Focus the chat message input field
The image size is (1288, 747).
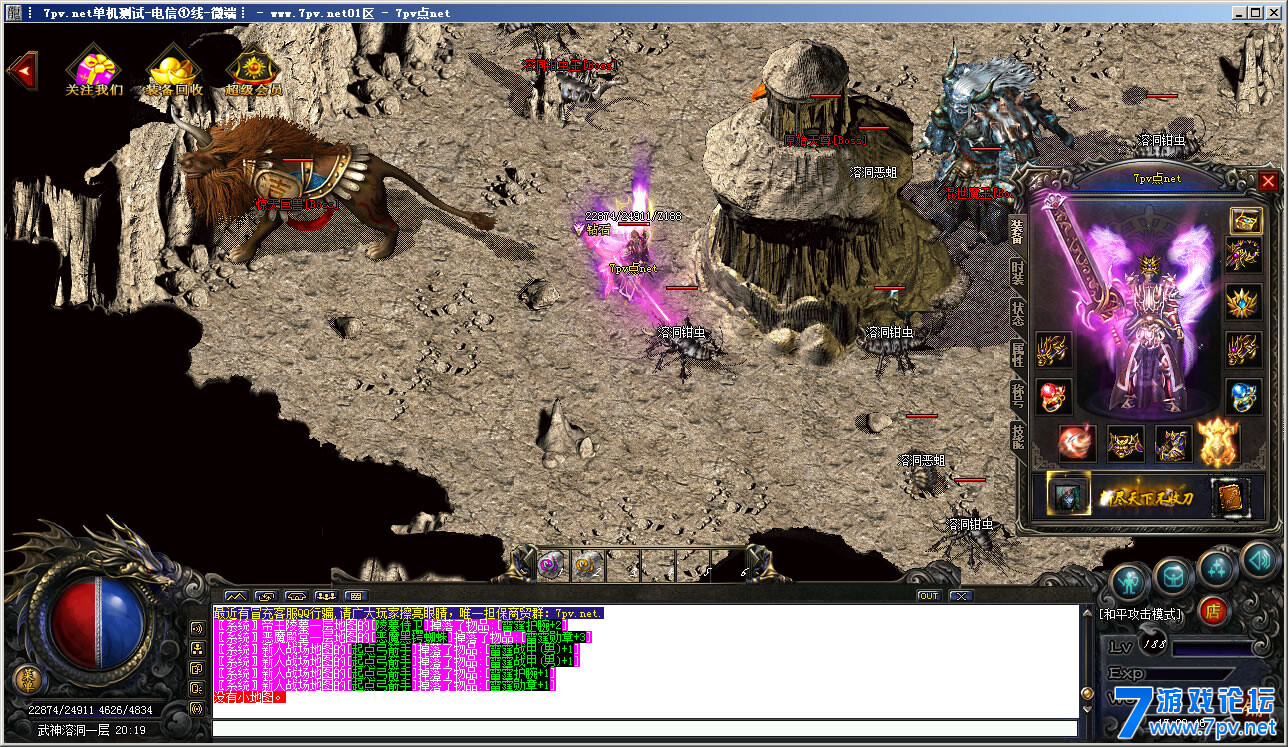click(645, 728)
